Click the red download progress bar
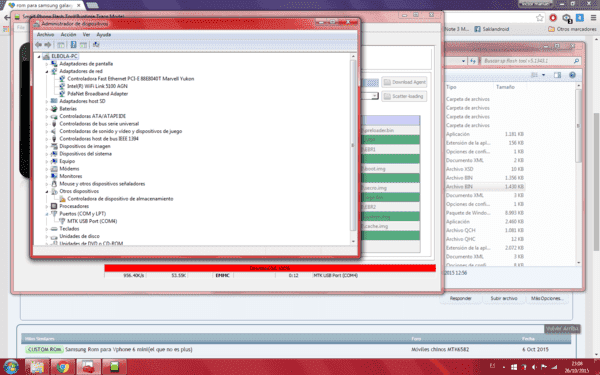The image size is (600, 375). 270,268
